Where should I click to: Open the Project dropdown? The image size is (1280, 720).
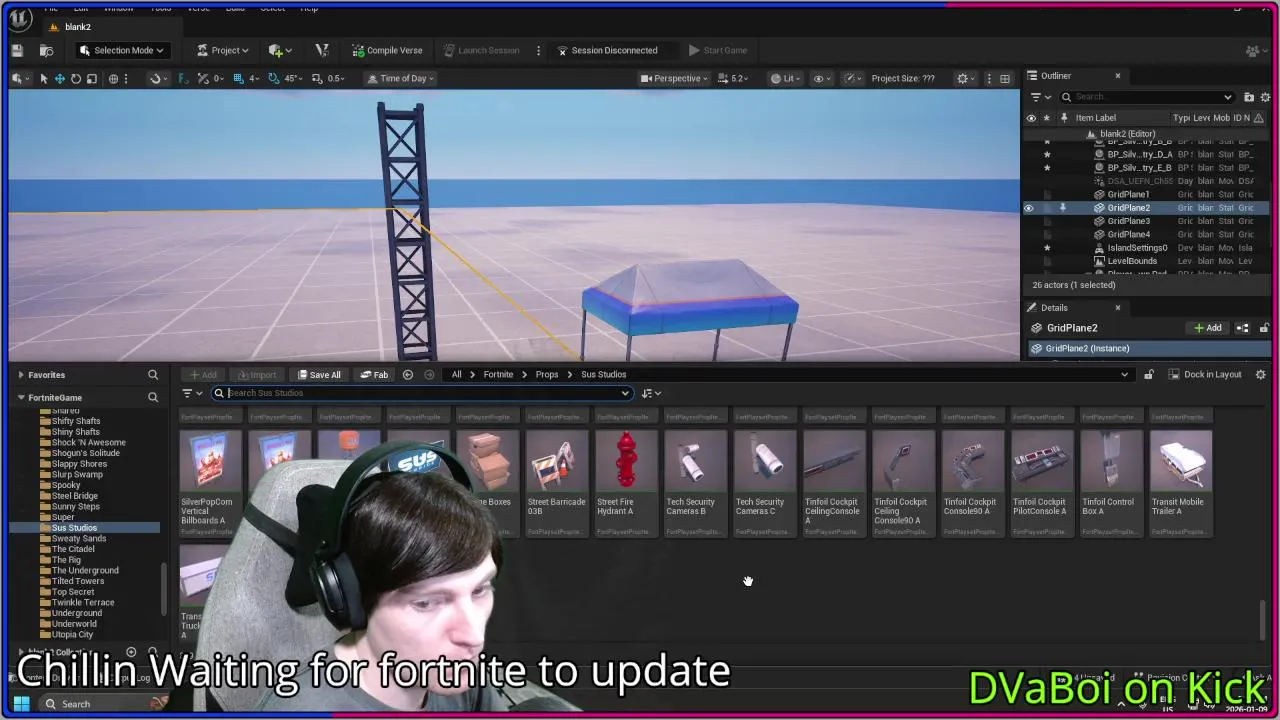coord(223,50)
